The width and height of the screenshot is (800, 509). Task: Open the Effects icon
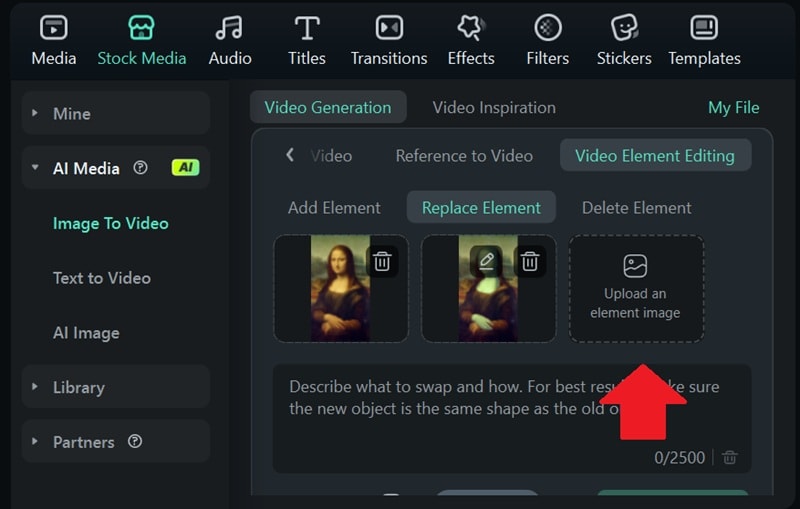(x=470, y=28)
